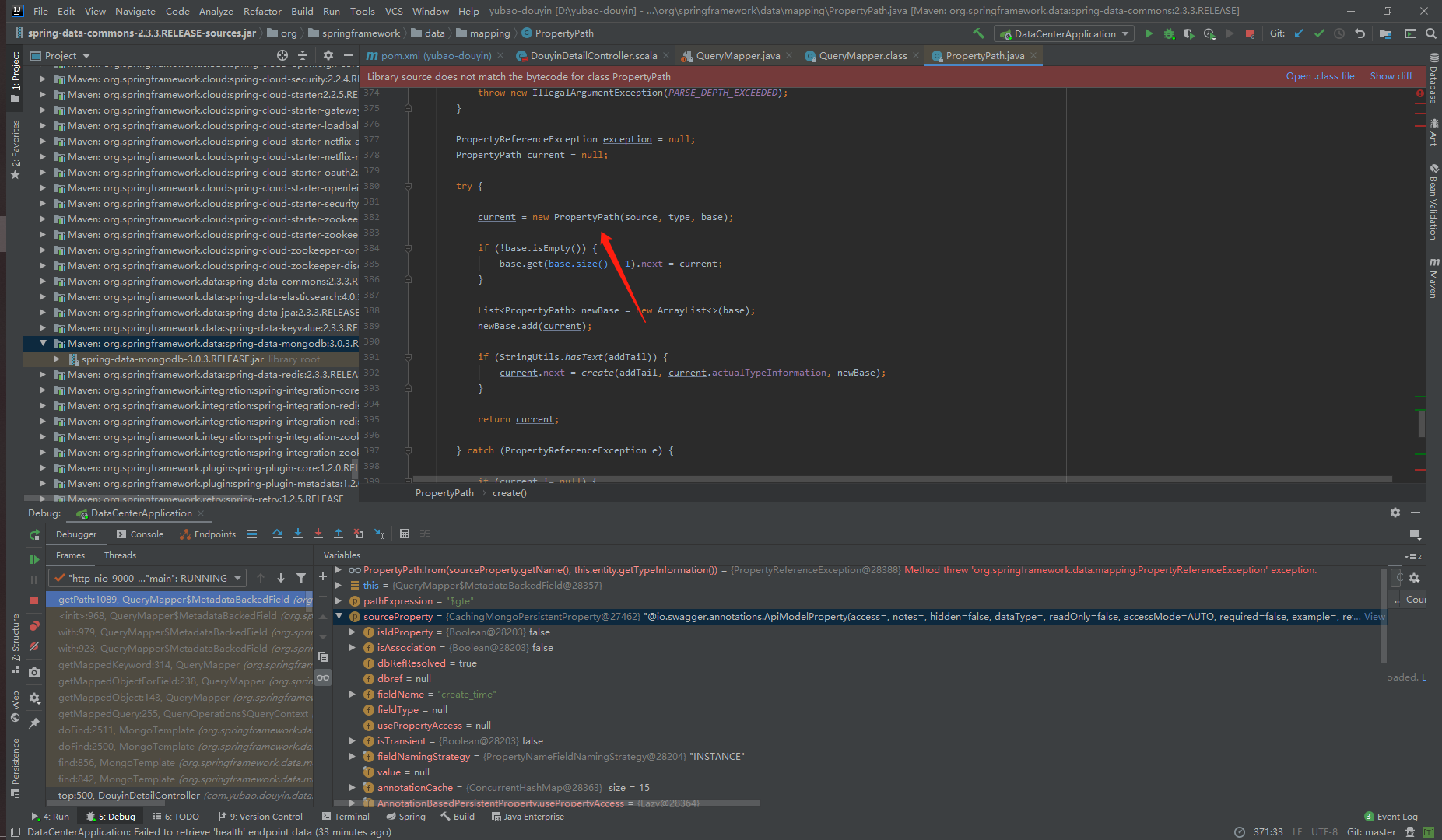
Task: Select getMappedQuery:255 stack frame
Action: (183, 713)
